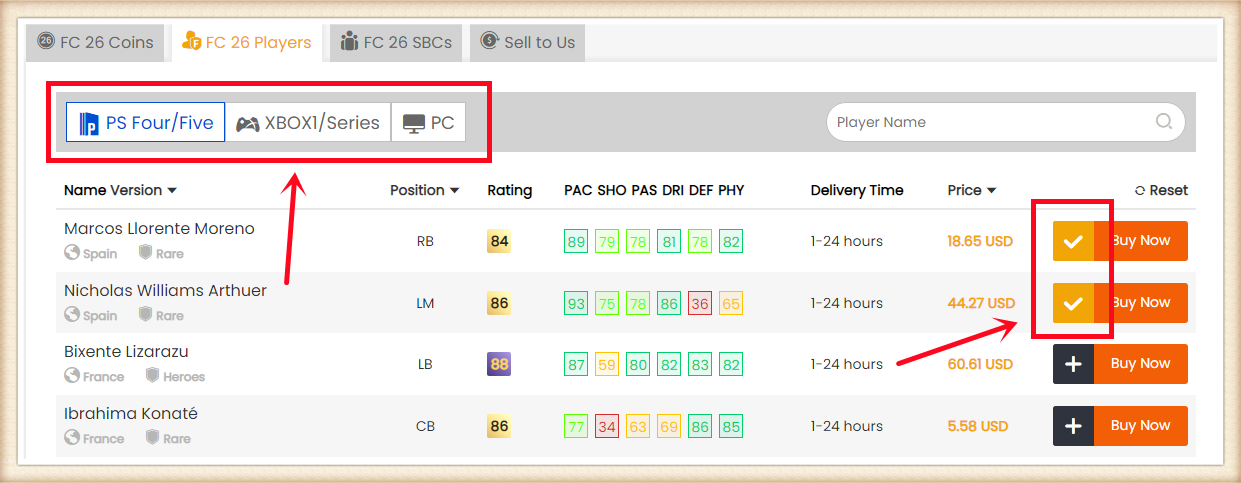1241x483 pixels.
Task: Click the Rare shield icon under Nicholas Williams
Action: click(x=145, y=315)
